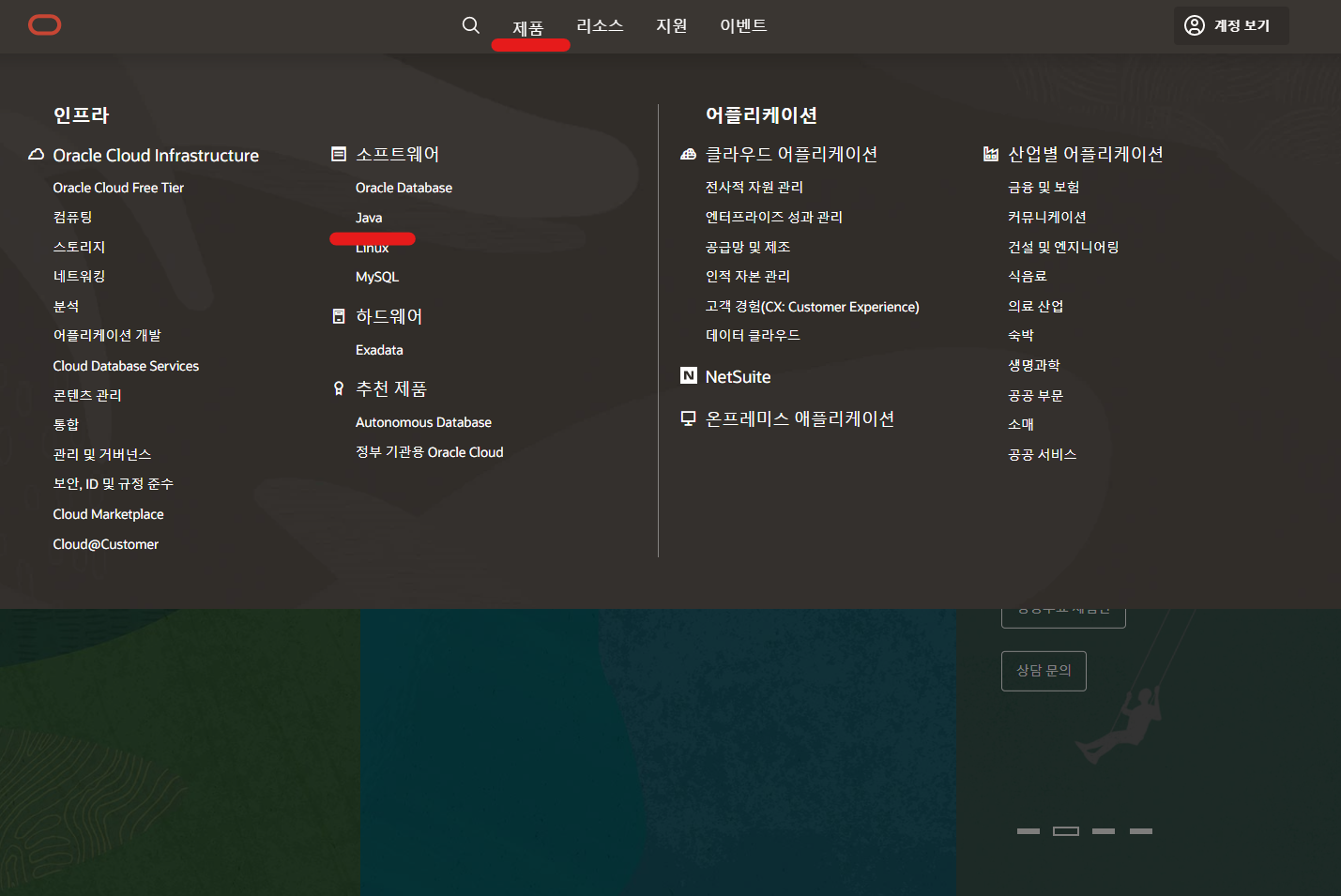Screen dimensions: 1341x896
Task: Open 커뮤니케이션 industry link
Action: click(x=1047, y=218)
